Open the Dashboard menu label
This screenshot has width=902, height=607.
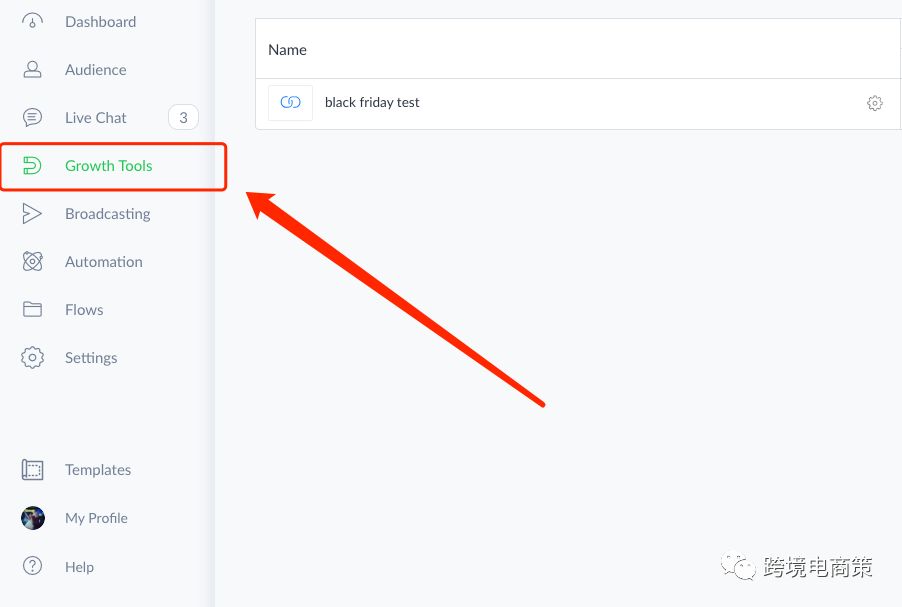pyautogui.click(x=101, y=22)
